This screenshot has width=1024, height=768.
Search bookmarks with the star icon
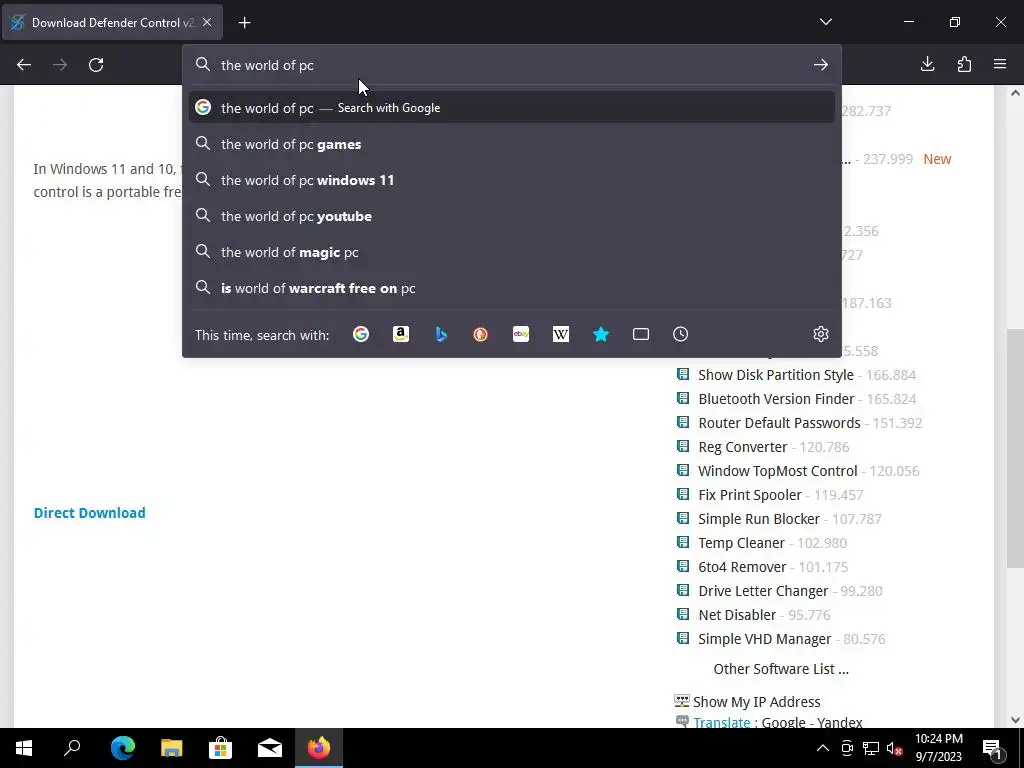pos(601,334)
